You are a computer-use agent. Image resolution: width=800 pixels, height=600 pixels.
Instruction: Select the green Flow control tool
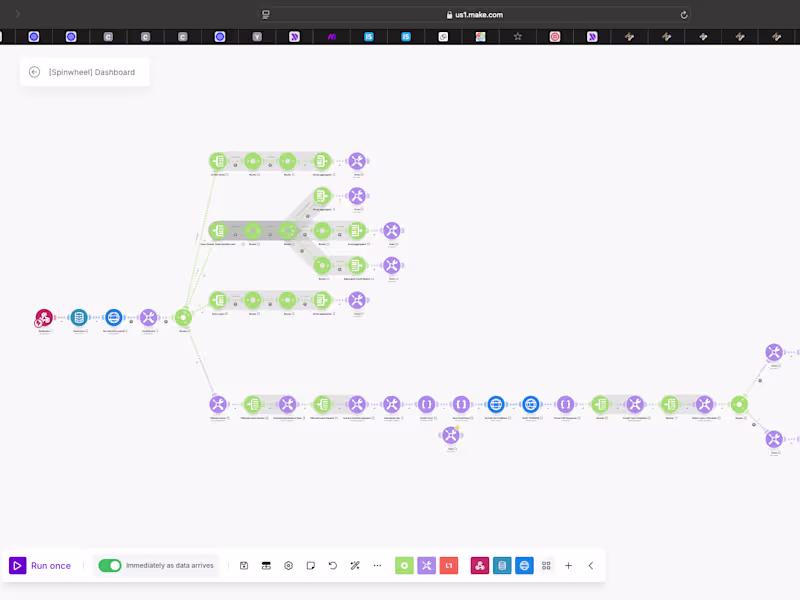(x=404, y=565)
